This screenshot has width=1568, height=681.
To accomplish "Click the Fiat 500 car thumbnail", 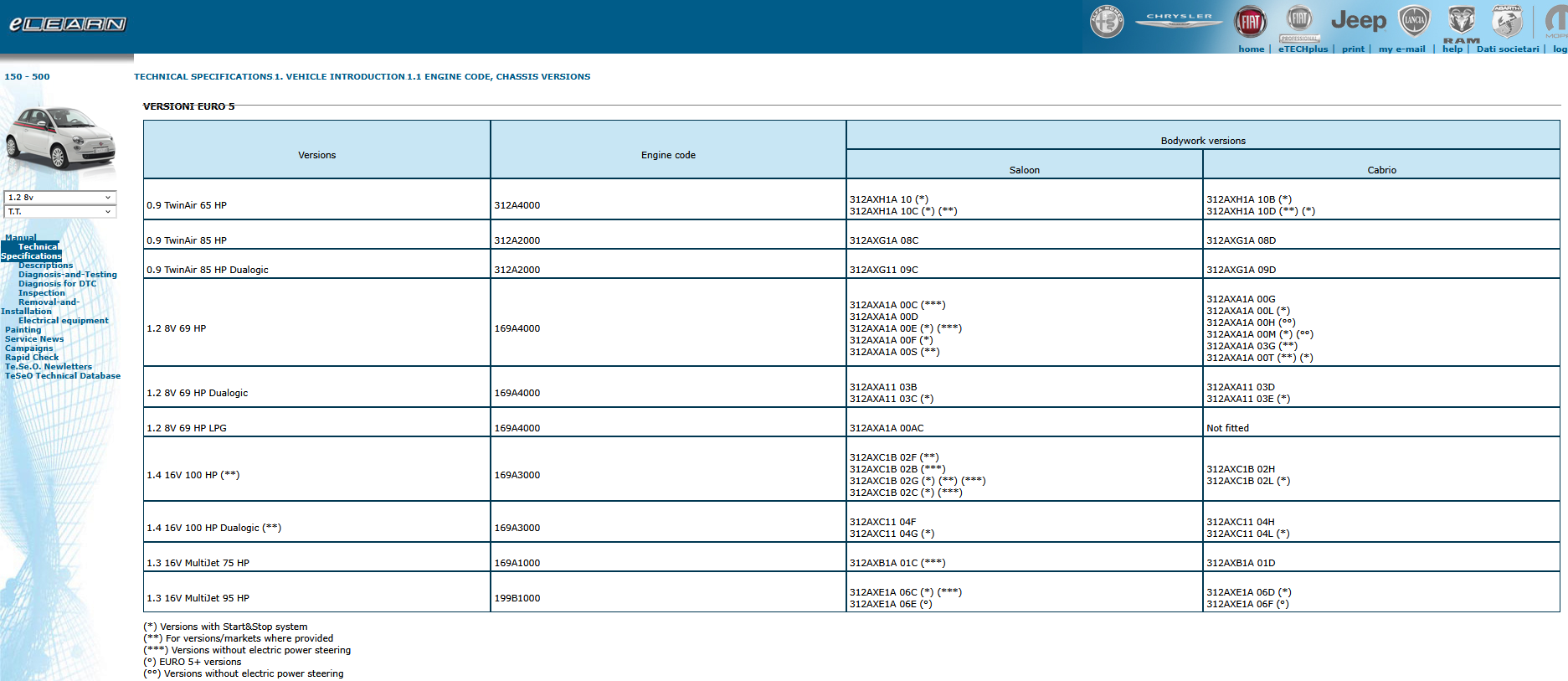I will point(60,138).
